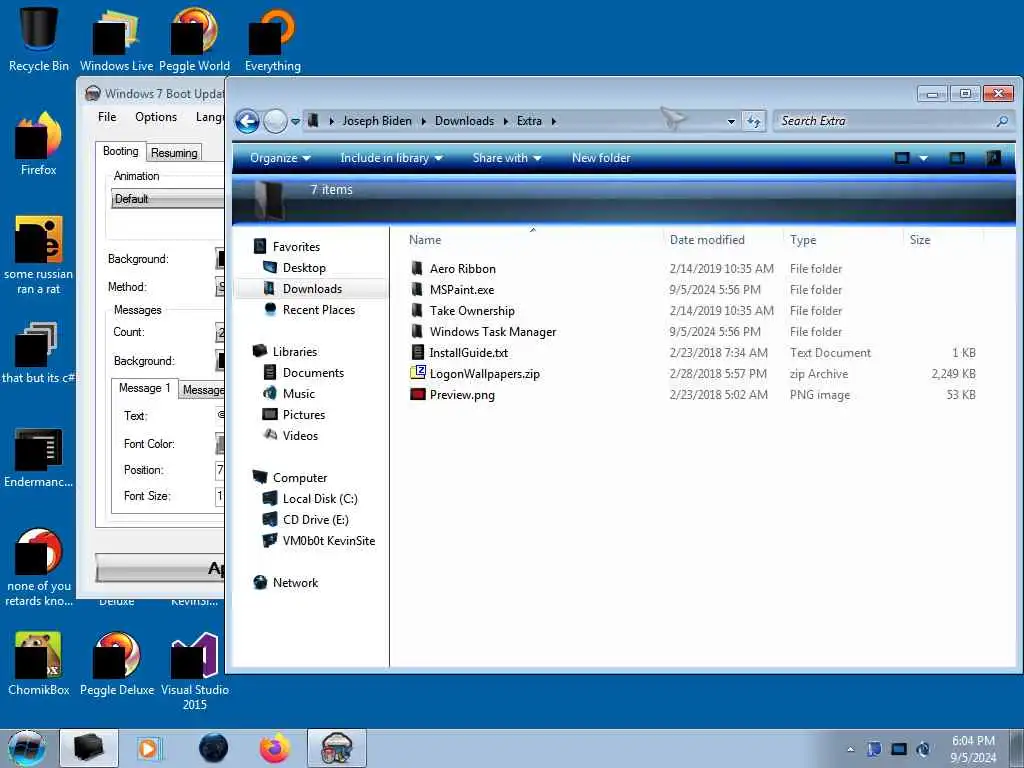This screenshot has width=1024, height=768.
Task: Open Recycle Bin desktop icon
Action: tap(39, 38)
